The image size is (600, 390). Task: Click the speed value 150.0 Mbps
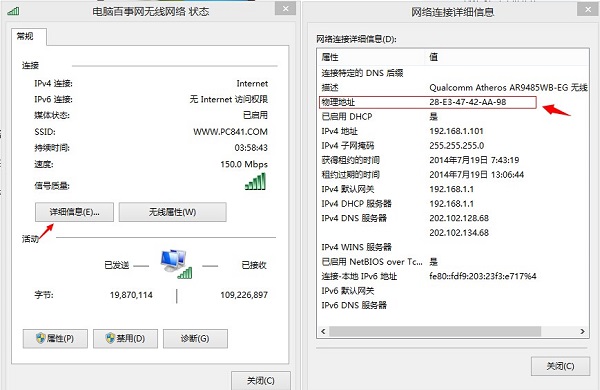tap(244, 165)
